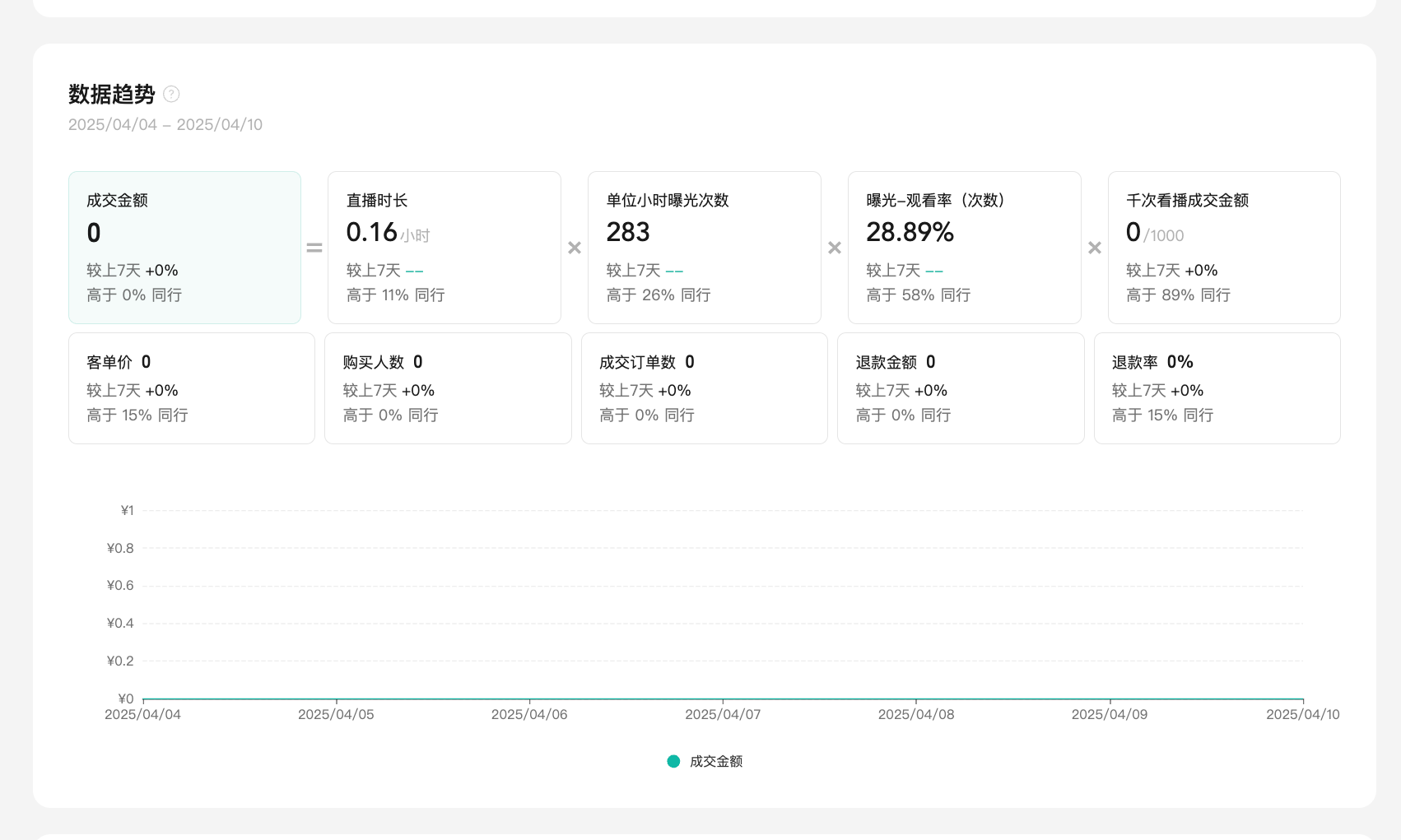This screenshot has width=1401, height=840.
Task: Select the 退款率 metric card
Action: 1217,388
